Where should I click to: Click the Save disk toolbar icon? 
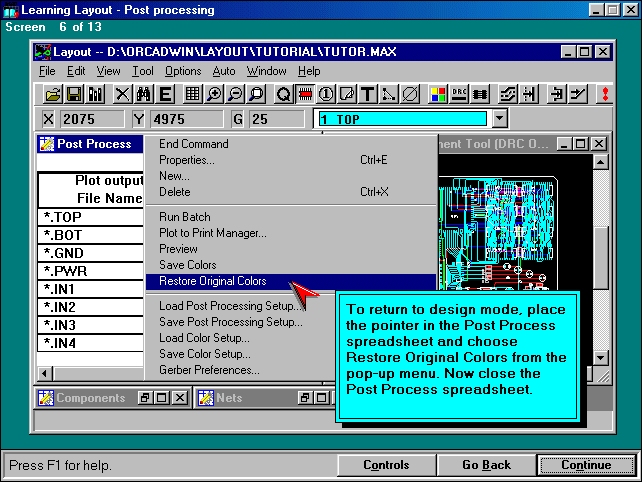[74, 94]
